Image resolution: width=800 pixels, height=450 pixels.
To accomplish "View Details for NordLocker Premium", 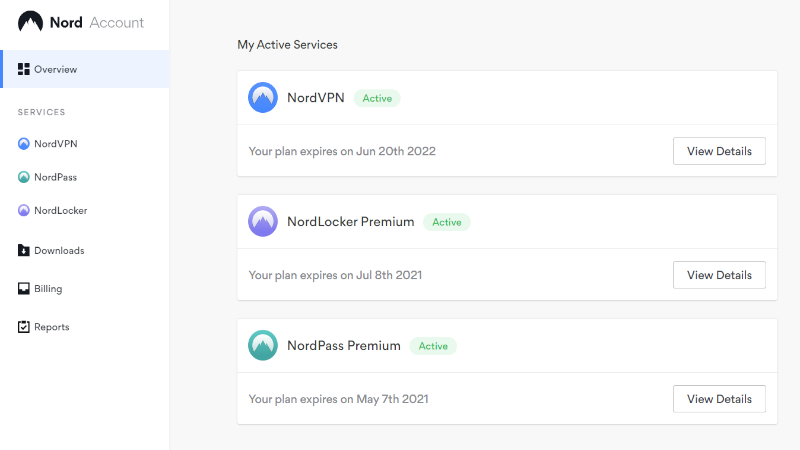I will tap(719, 275).
